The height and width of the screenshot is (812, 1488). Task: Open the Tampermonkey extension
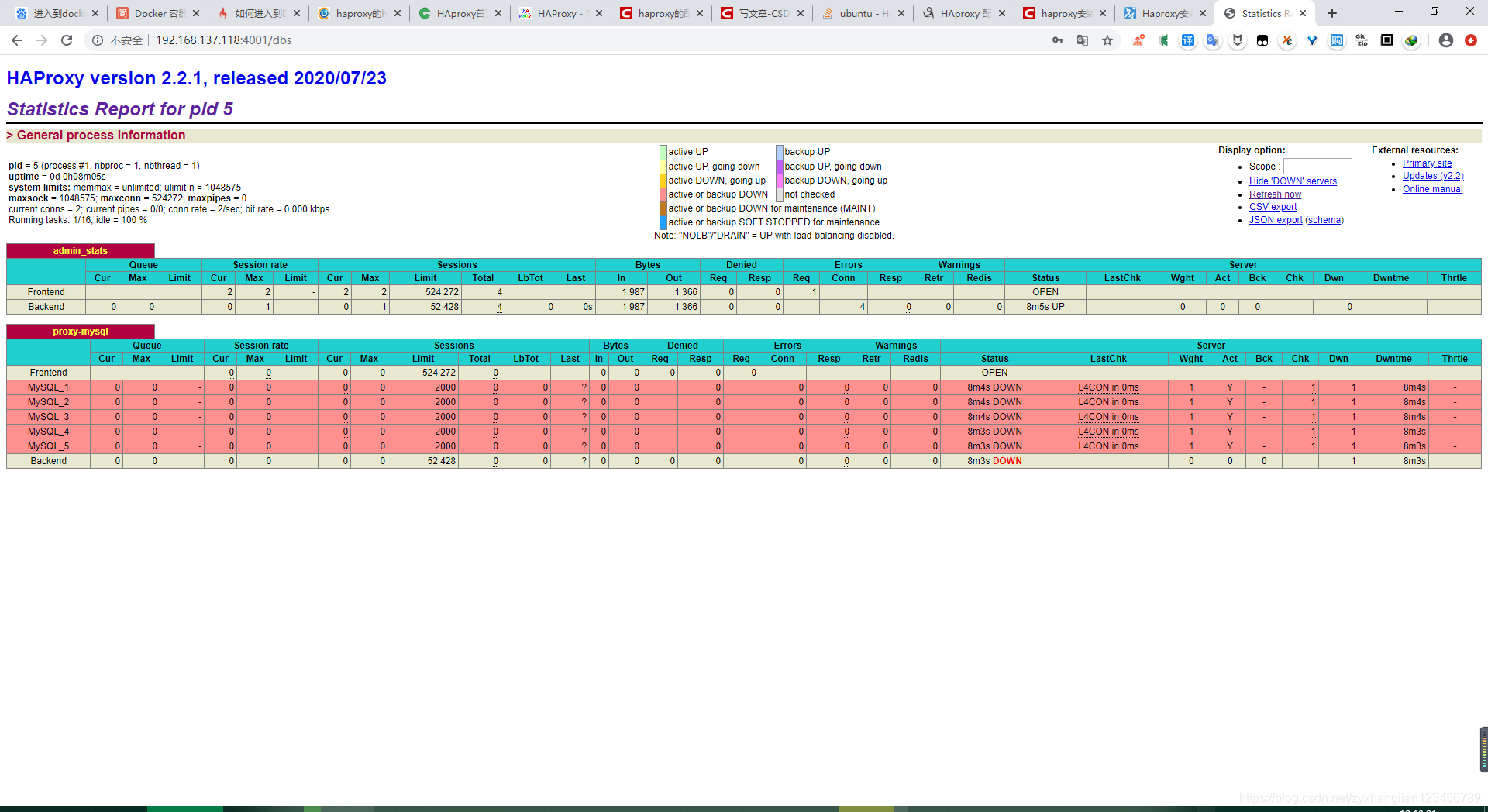[1262, 40]
